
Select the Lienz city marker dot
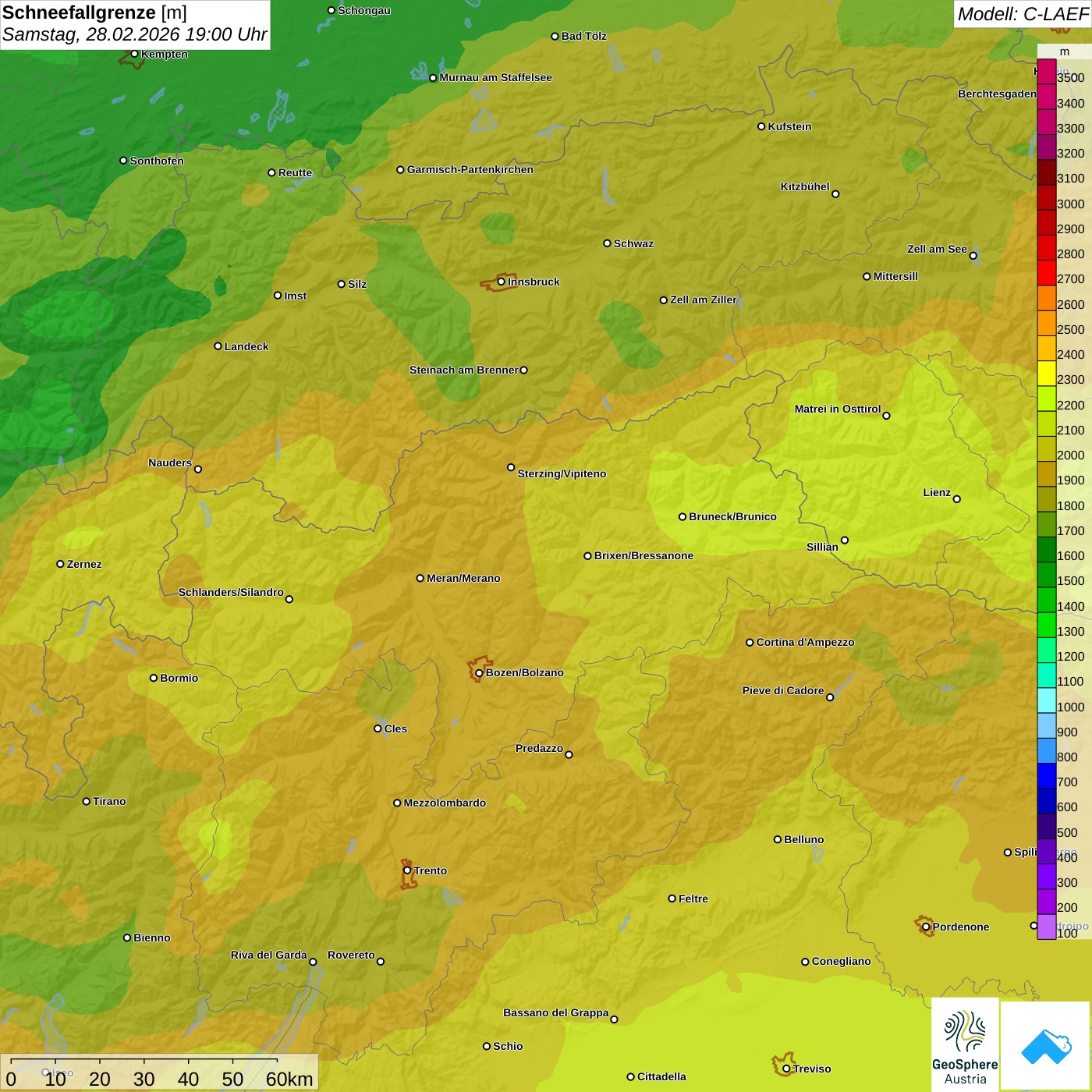[x=957, y=498]
